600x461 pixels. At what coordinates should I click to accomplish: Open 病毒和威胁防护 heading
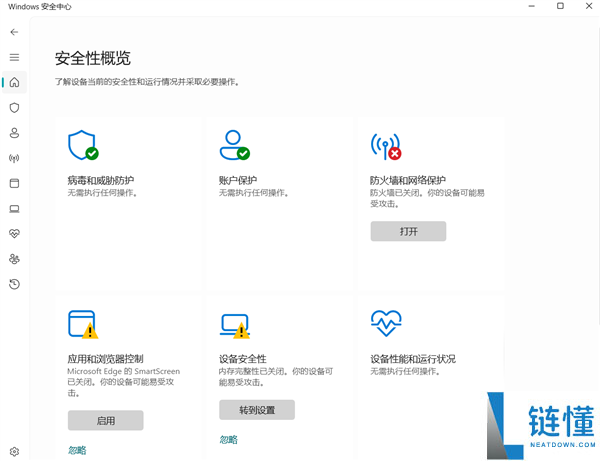(101, 180)
